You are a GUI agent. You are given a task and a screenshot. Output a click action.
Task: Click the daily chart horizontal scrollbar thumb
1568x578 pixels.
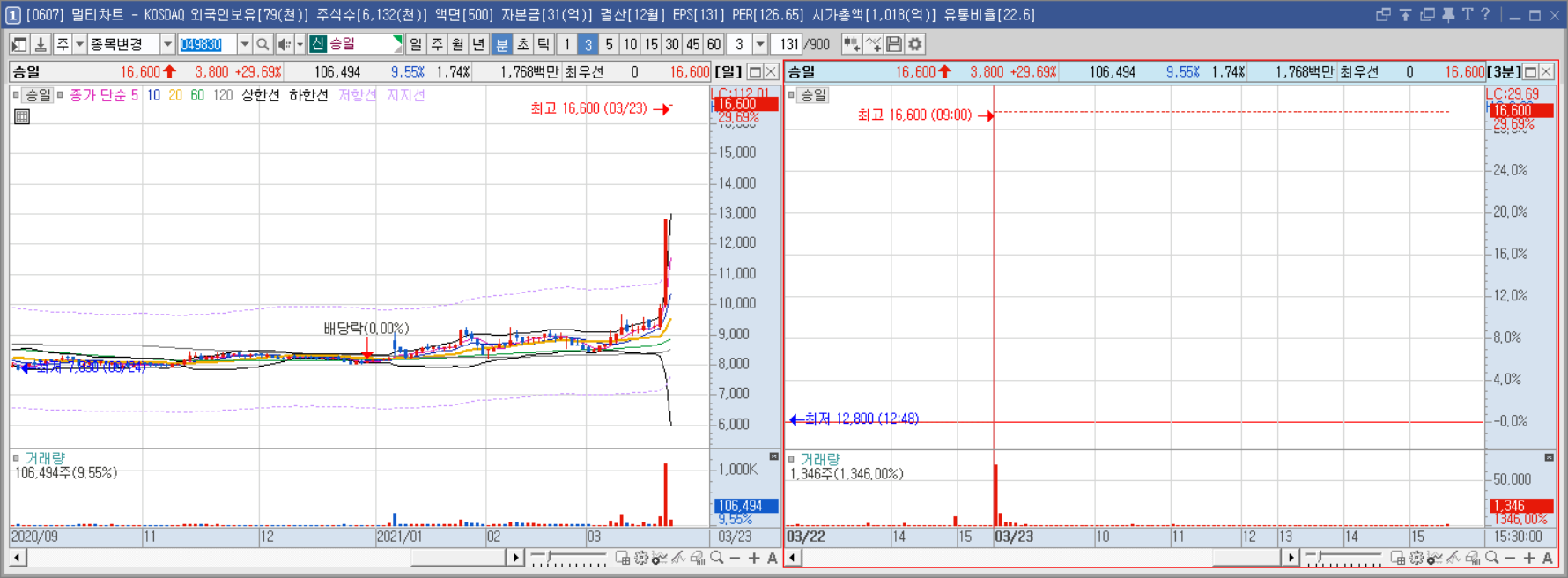coord(458,558)
